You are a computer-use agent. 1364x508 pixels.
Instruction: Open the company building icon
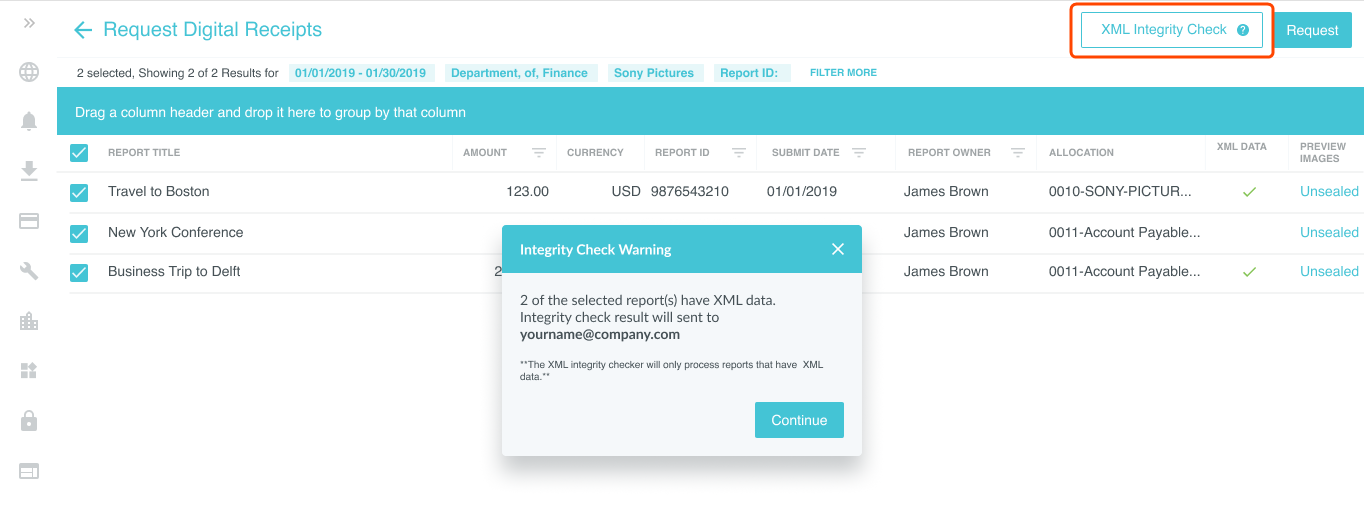29,321
